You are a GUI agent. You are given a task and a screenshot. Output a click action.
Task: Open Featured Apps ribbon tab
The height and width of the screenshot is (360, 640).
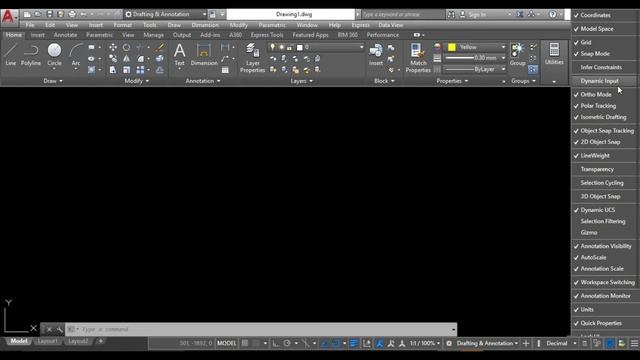coord(310,35)
